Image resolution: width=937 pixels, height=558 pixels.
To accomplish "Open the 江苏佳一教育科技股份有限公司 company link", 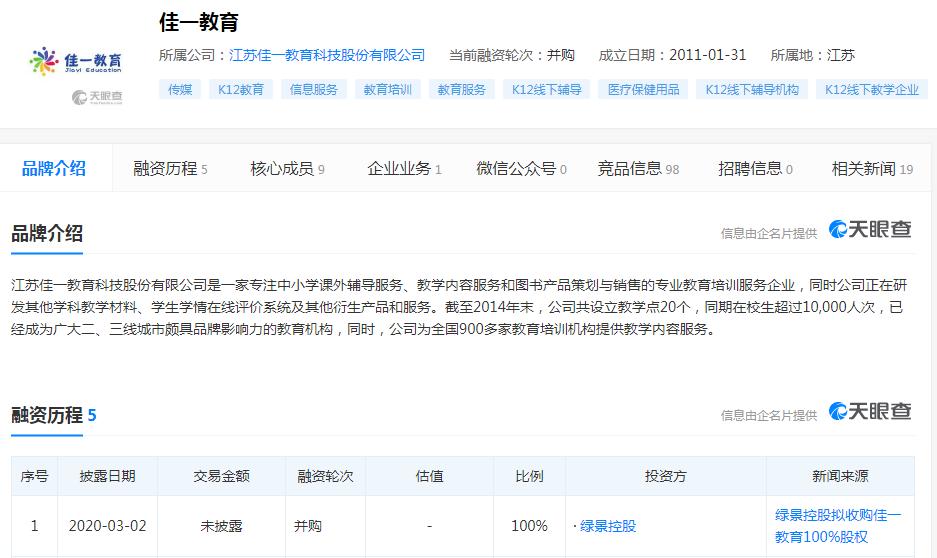I will [327, 56].
